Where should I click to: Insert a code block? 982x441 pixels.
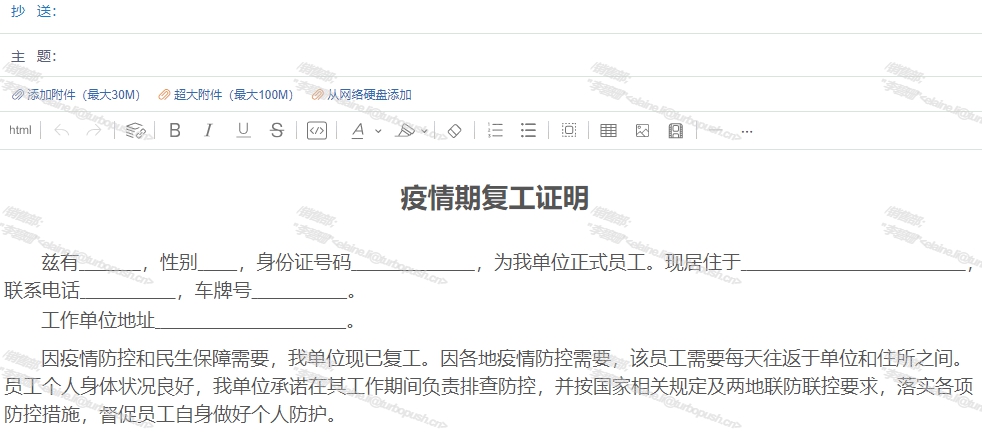[316, 130]
